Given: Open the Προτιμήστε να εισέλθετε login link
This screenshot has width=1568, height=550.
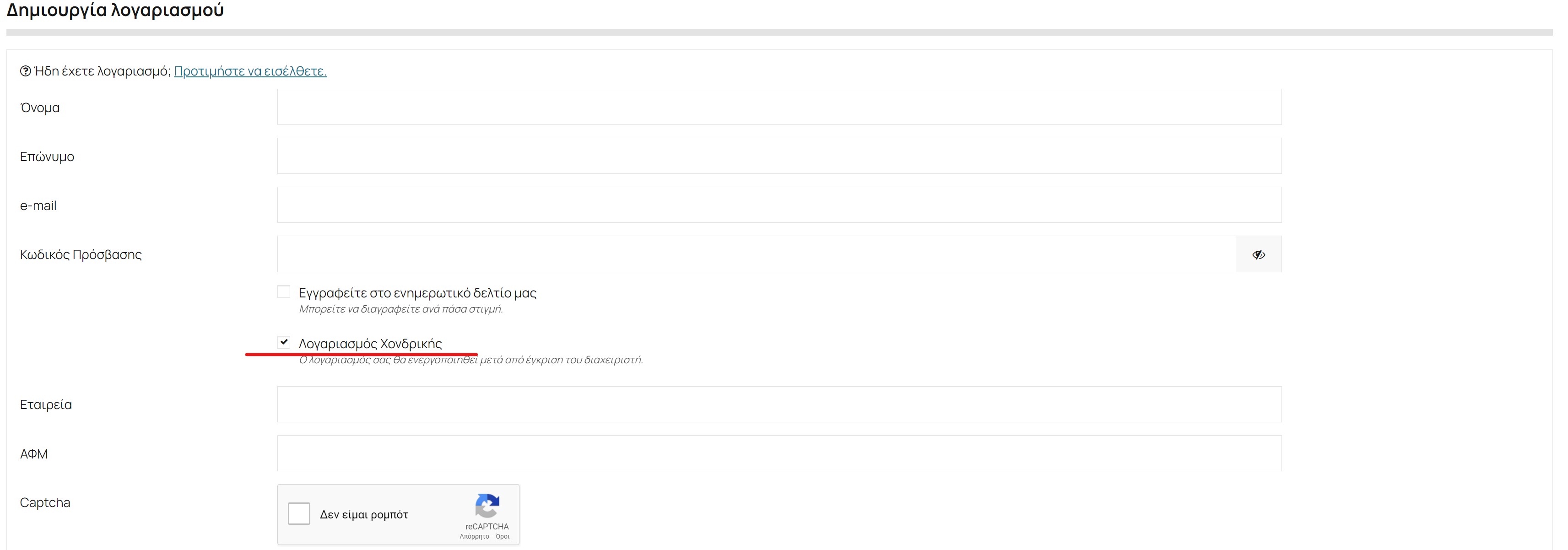Looking at the screenshot, I should [250, 71].
